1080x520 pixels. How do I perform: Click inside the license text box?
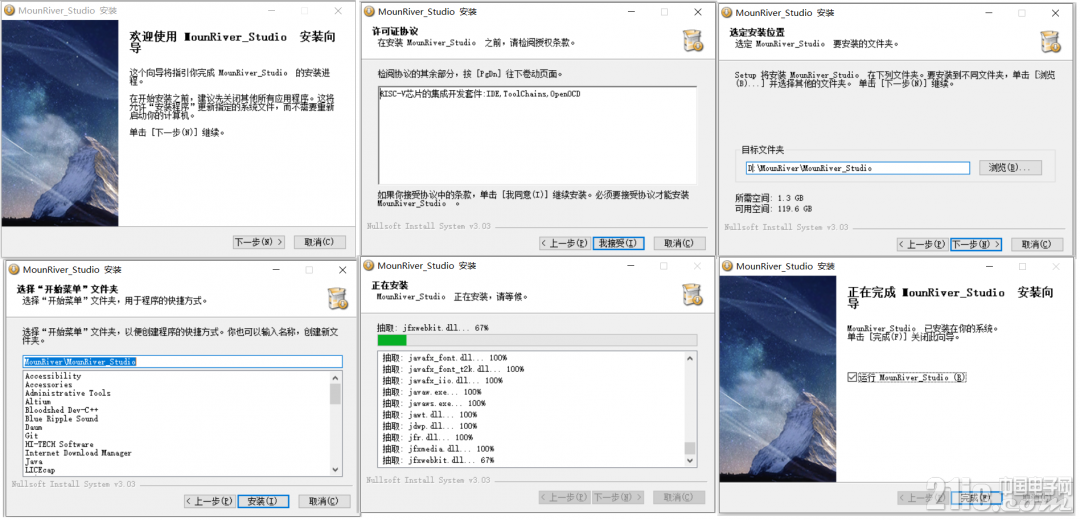[537, 135]
